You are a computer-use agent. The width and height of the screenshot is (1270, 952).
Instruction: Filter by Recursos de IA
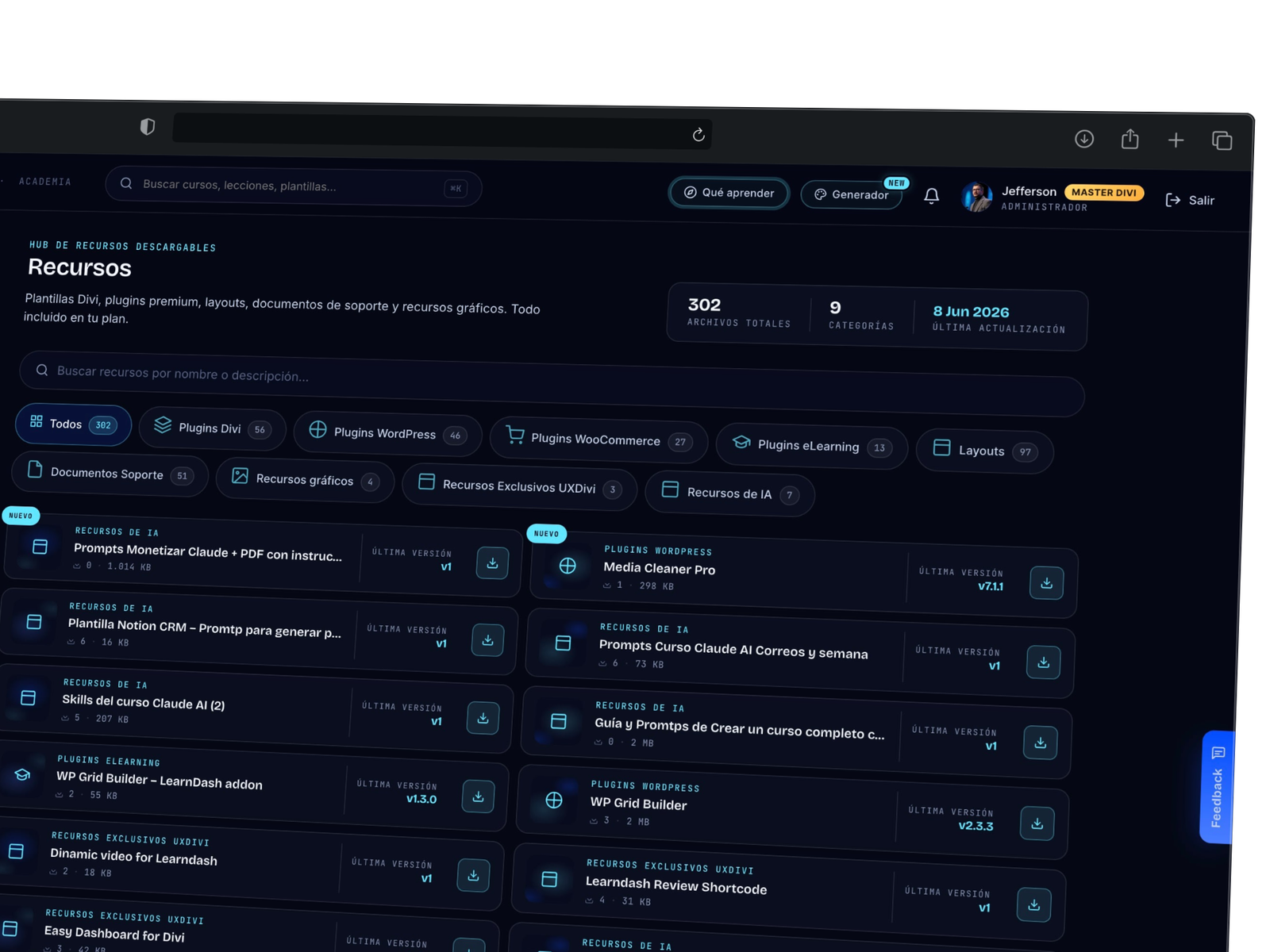click(730, 493)
